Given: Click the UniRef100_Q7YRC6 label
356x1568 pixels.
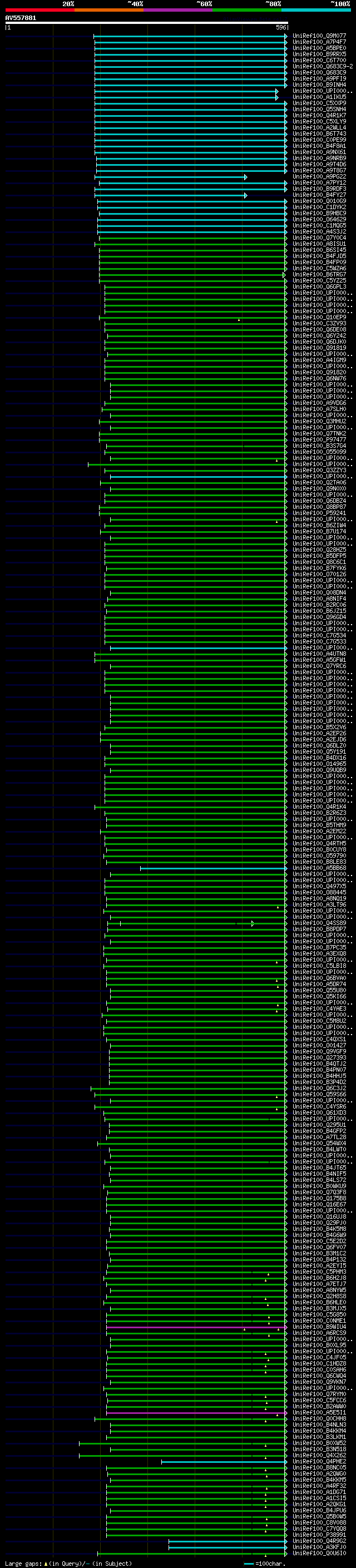Looking at the screenshot, I should tap(319, 666).
